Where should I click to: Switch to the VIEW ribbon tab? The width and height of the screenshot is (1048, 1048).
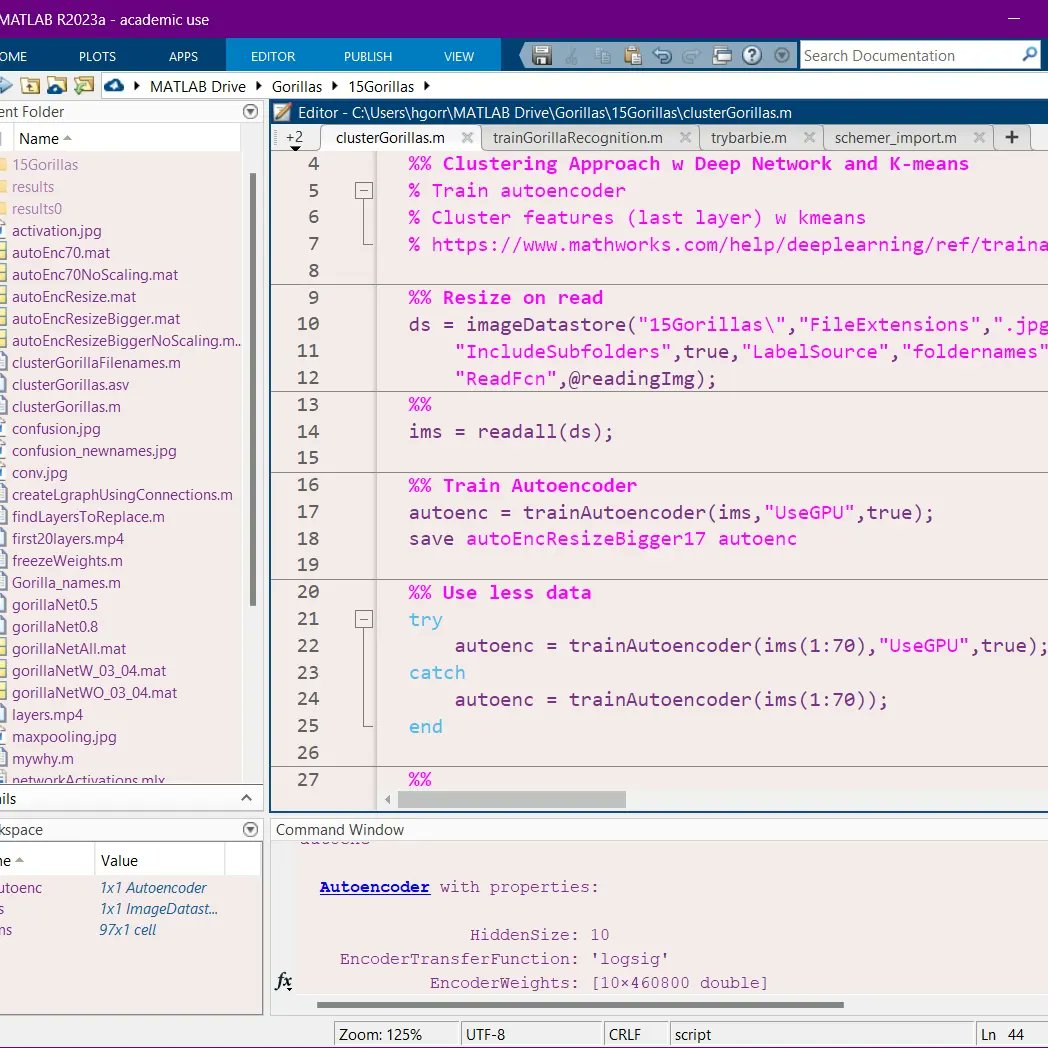click(x=458, y=56)
